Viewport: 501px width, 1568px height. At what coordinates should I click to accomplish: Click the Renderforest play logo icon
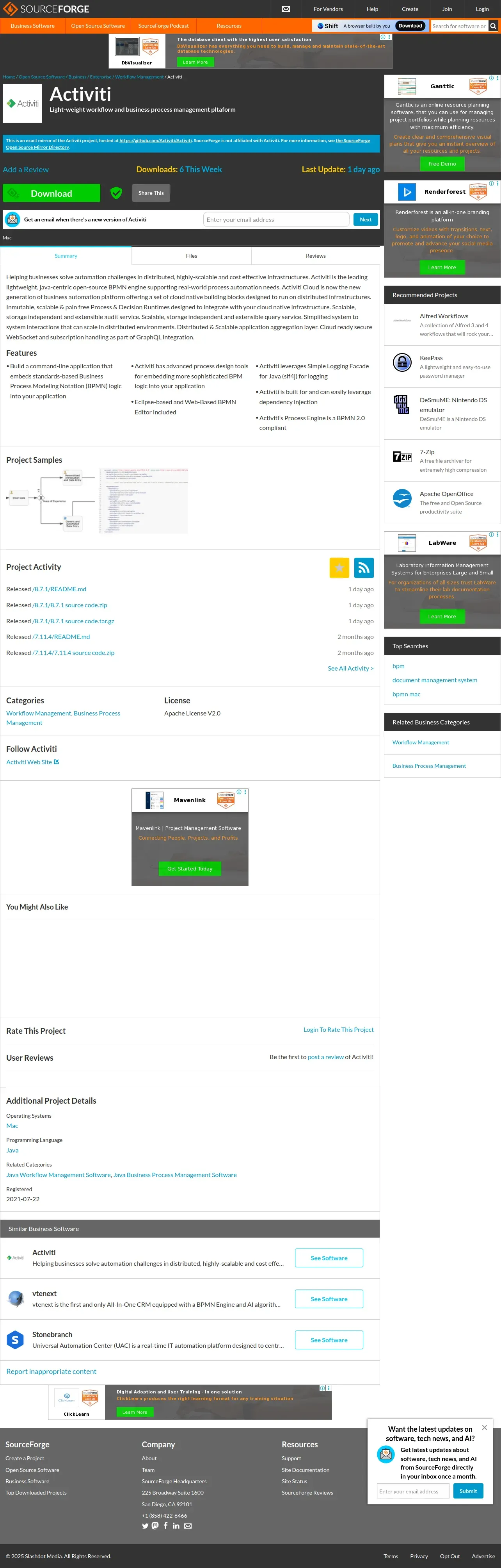[407, 192]
